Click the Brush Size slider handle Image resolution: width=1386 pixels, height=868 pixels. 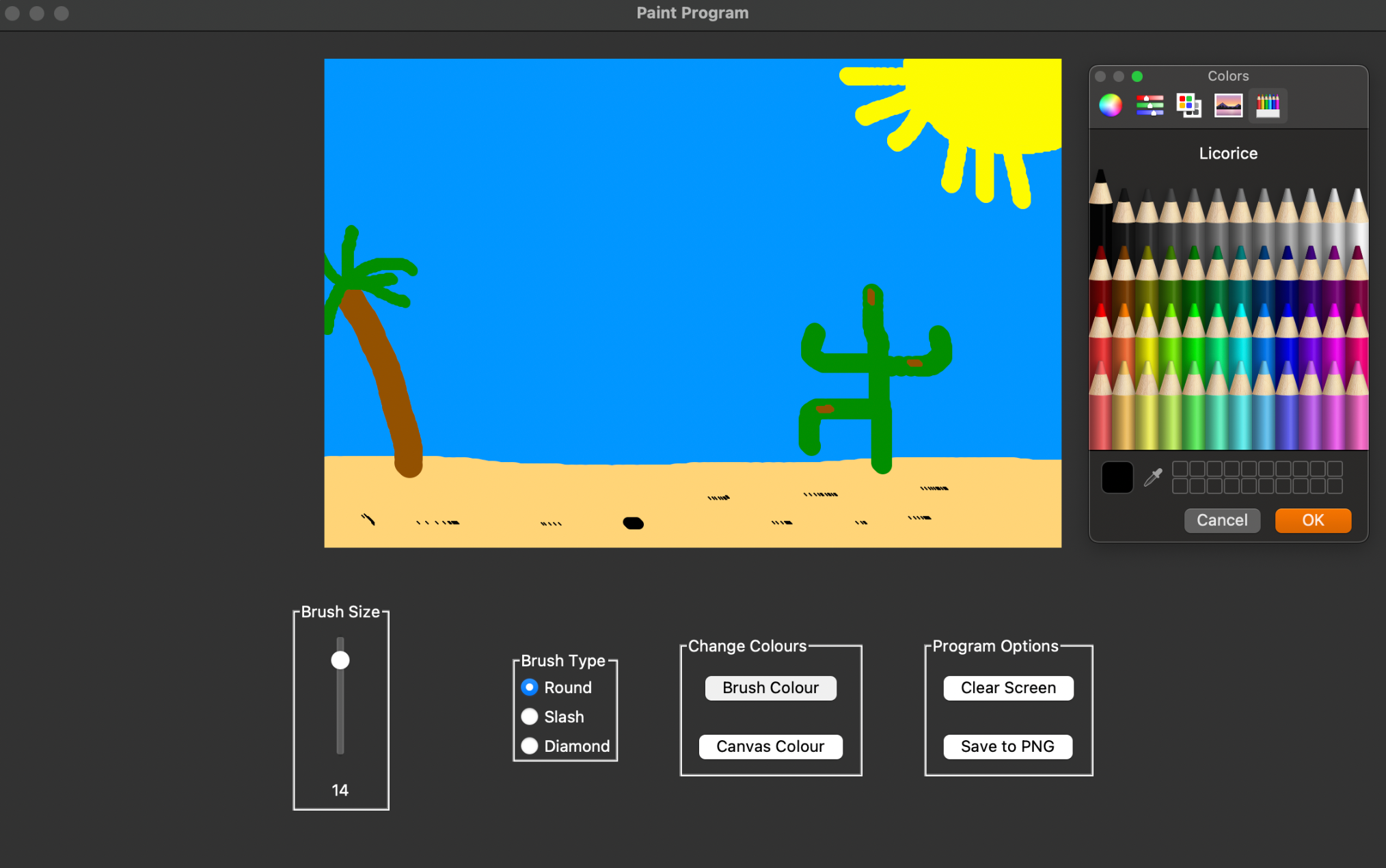(x=340, y=660)
